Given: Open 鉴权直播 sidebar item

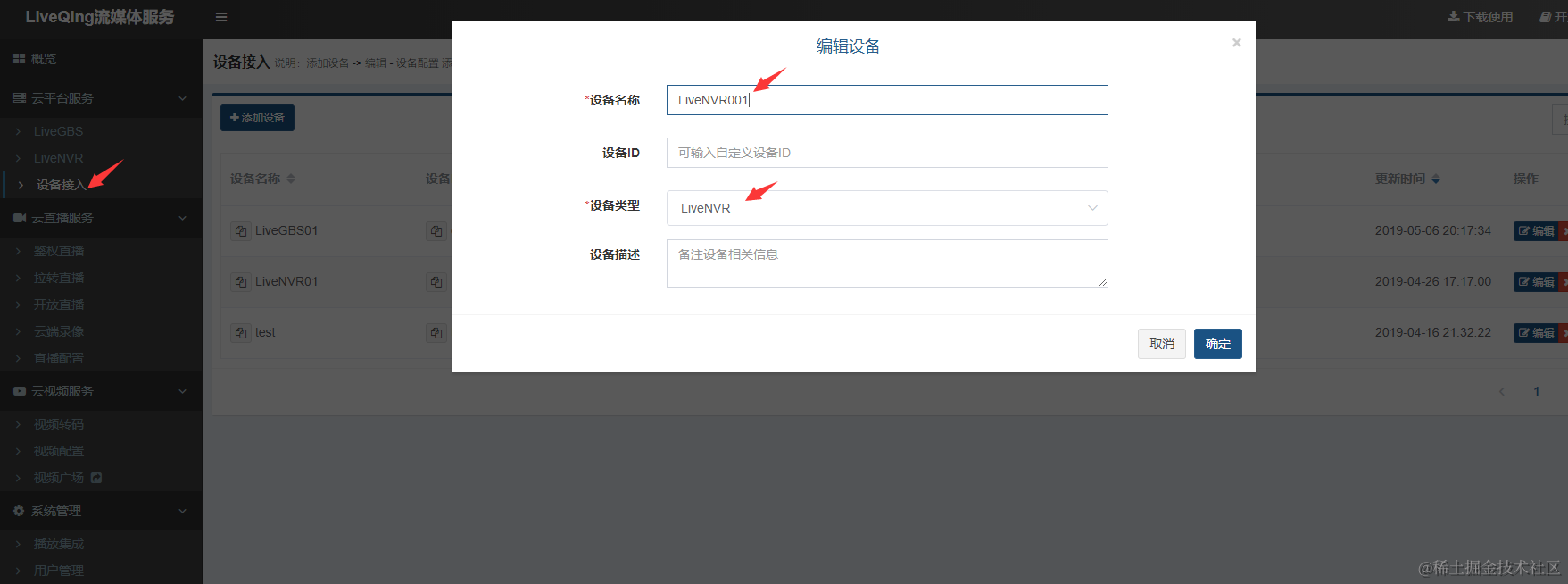Looking at the screenshot, I should [x=59, y=251].
